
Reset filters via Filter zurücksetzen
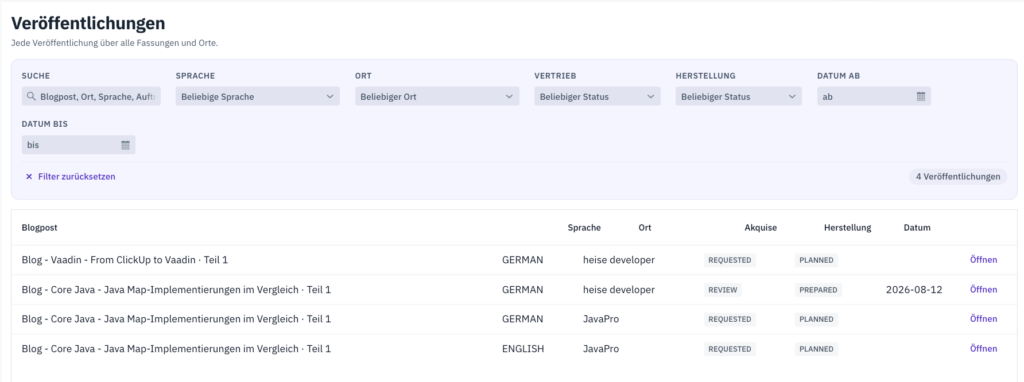(71, 176)
